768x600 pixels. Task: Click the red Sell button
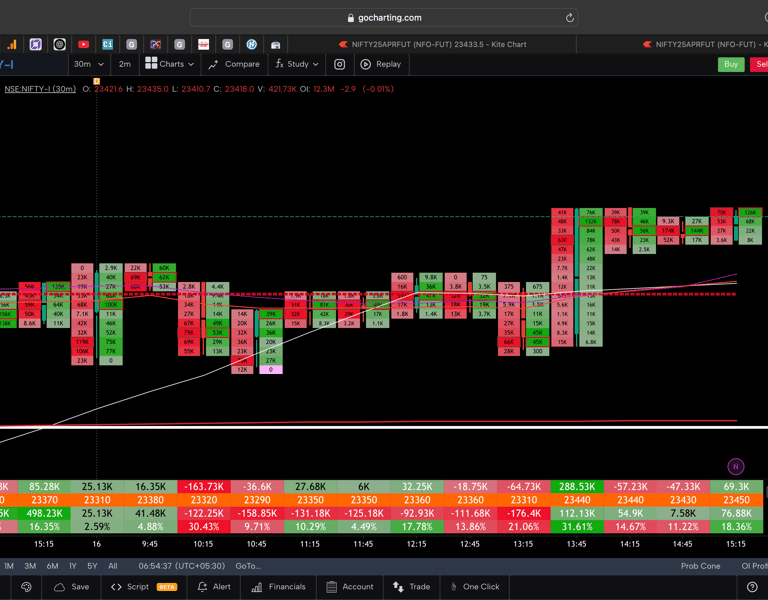[x=759, y=64]
